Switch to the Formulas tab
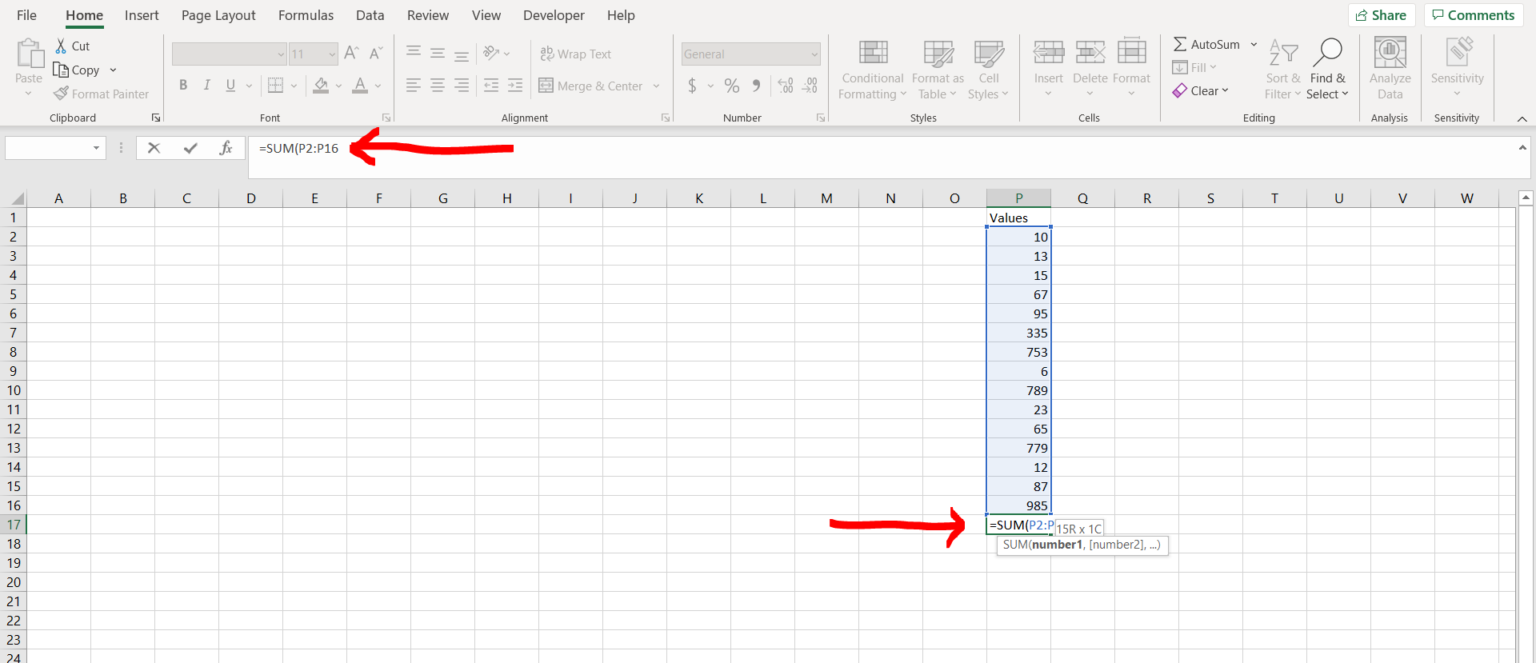This screenshot has width=1536, height=663. [x=306, y=15]
